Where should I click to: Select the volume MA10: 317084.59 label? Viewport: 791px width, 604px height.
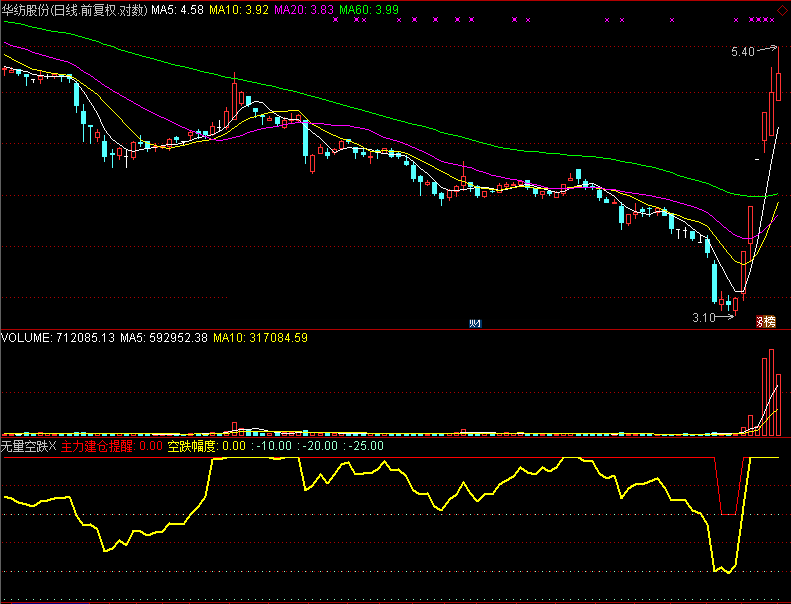click(260, 338)
